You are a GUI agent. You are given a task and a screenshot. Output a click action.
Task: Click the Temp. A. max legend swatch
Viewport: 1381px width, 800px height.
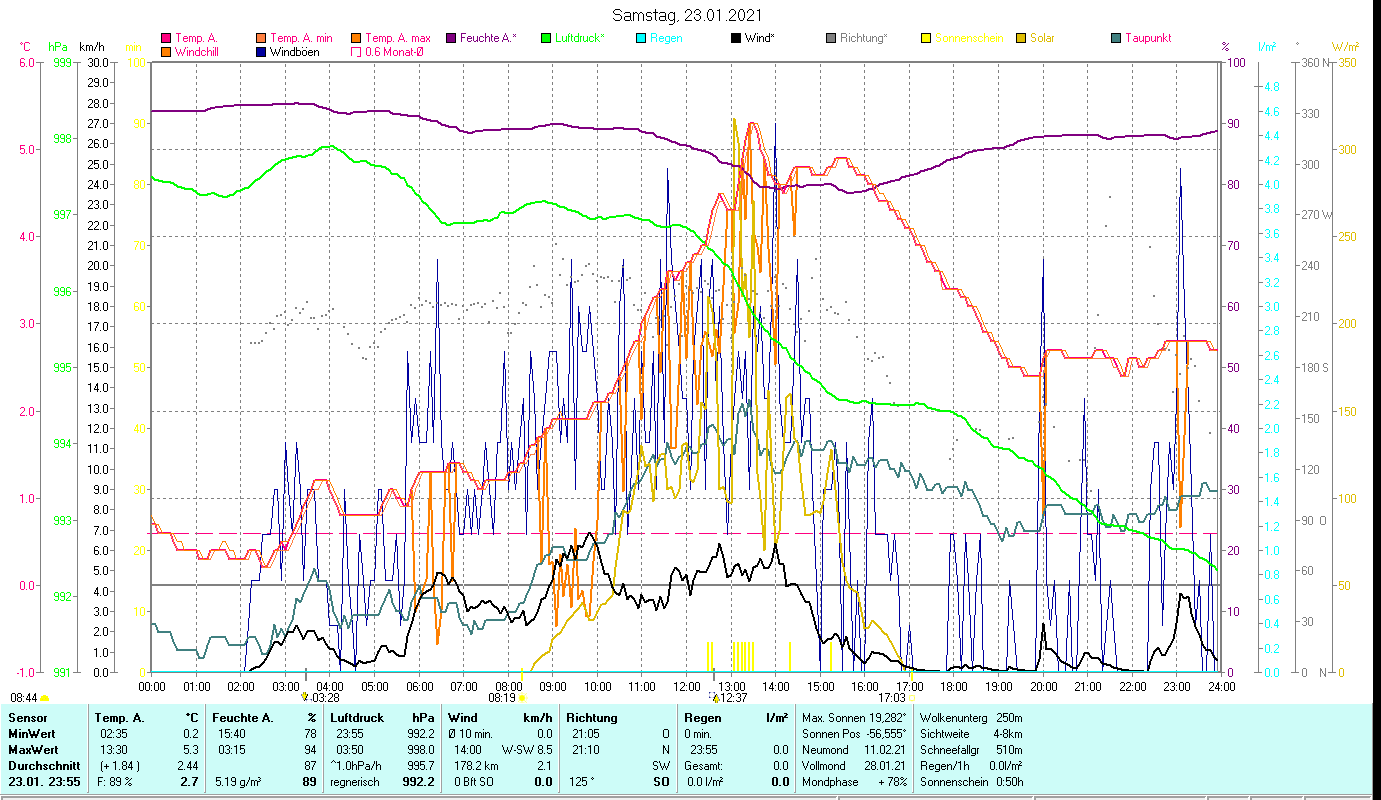[357, 38]
